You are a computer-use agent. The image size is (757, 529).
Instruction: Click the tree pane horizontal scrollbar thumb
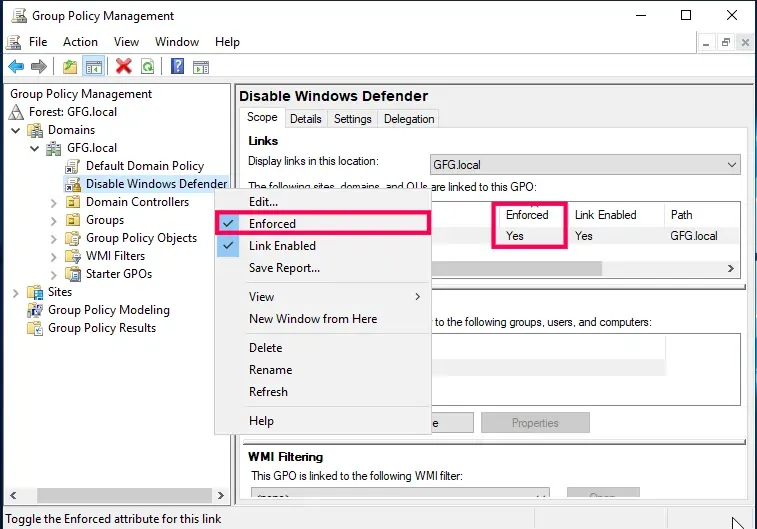pos(124,495)
